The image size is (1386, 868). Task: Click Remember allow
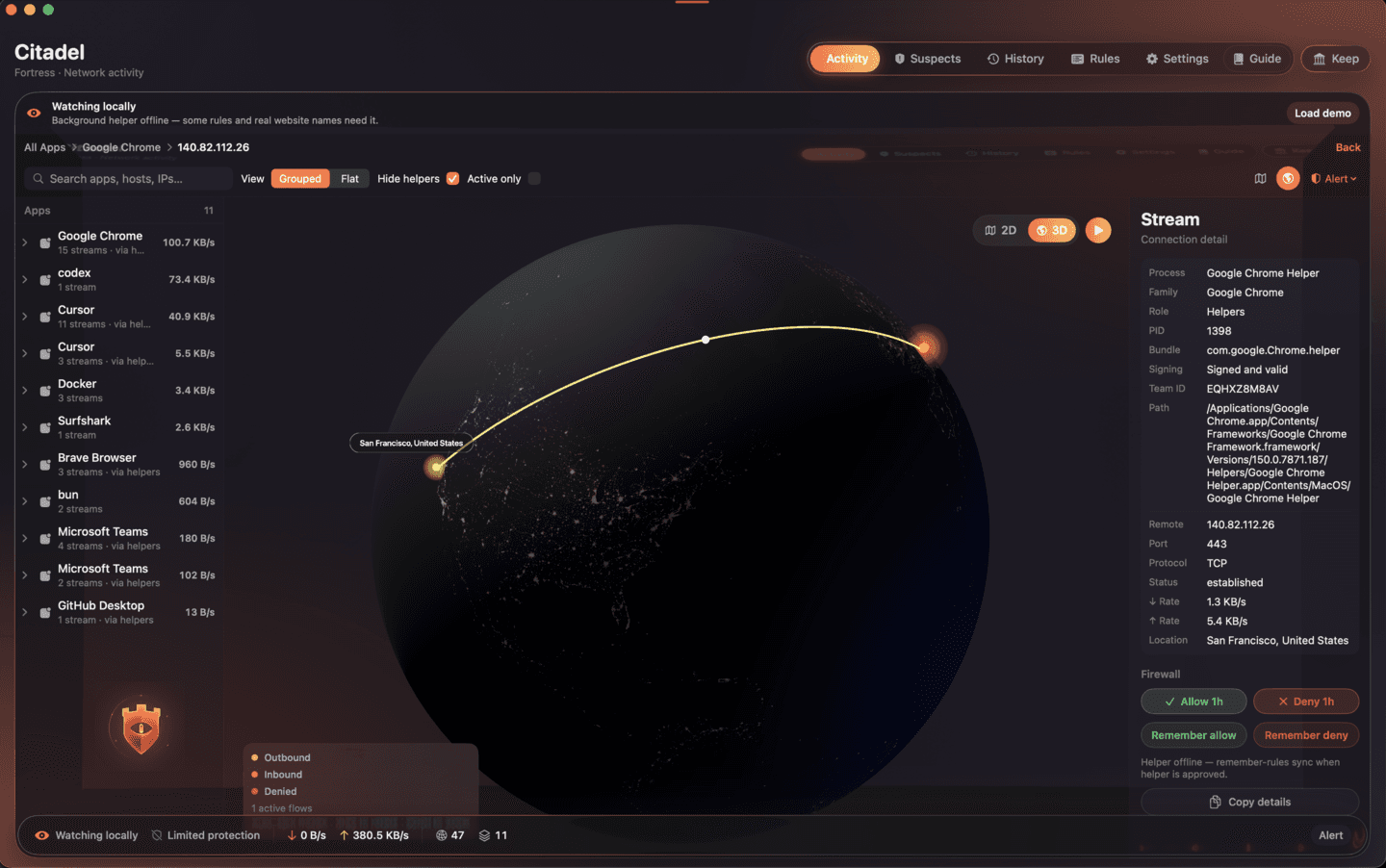(x=1193, y=735)
